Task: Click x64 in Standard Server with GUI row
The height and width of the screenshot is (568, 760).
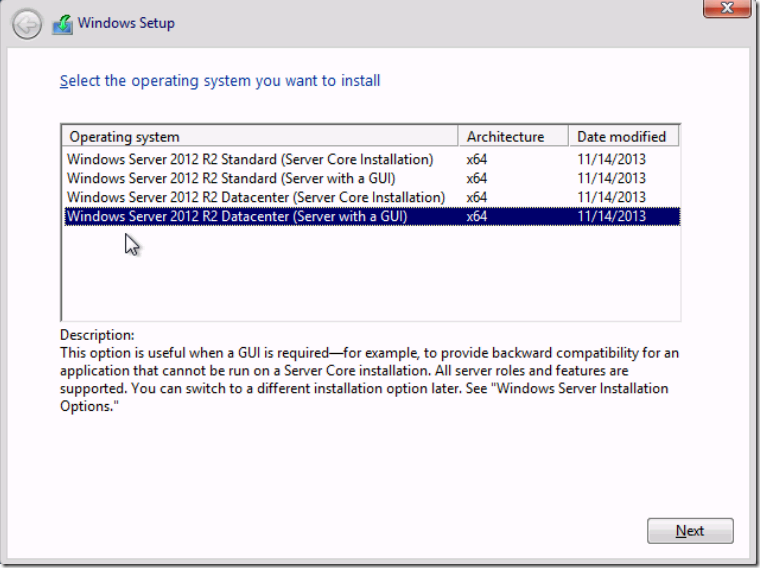Action: coord(476,178)
